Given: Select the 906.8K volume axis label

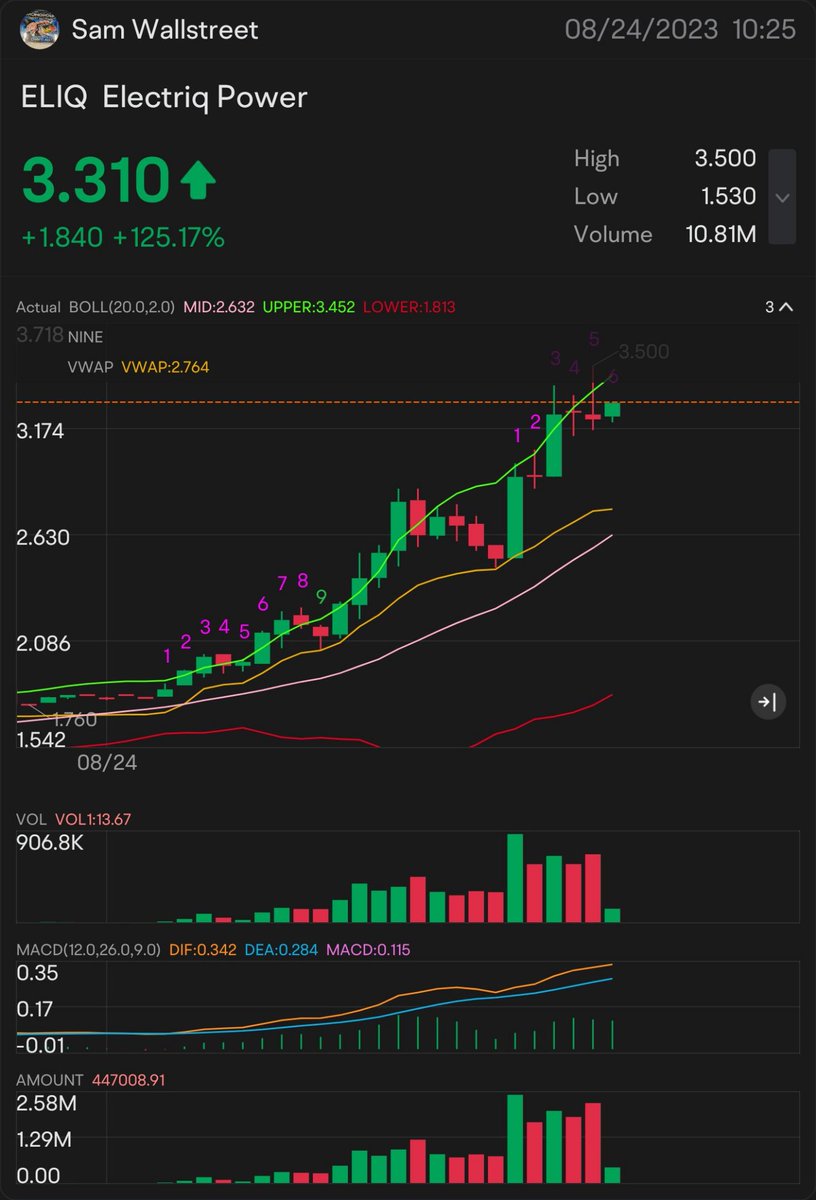Looking at the screenshot, I should pos(50,844).
